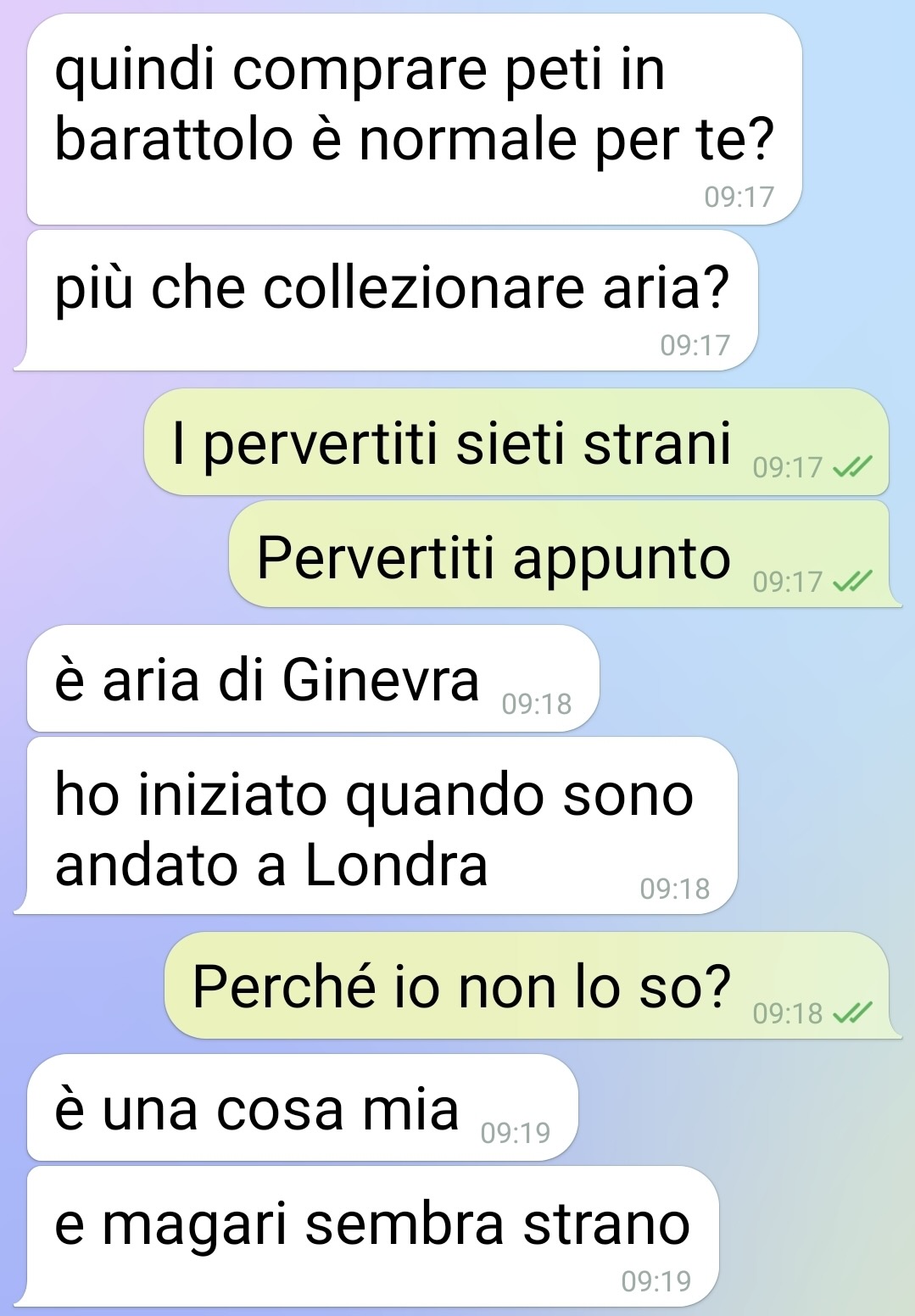Tap the 09:19 timestamp beside 'è una cosa mia'
Image resolution: width=915 pixels, height=1316 pixels.
click(516, 1133)
